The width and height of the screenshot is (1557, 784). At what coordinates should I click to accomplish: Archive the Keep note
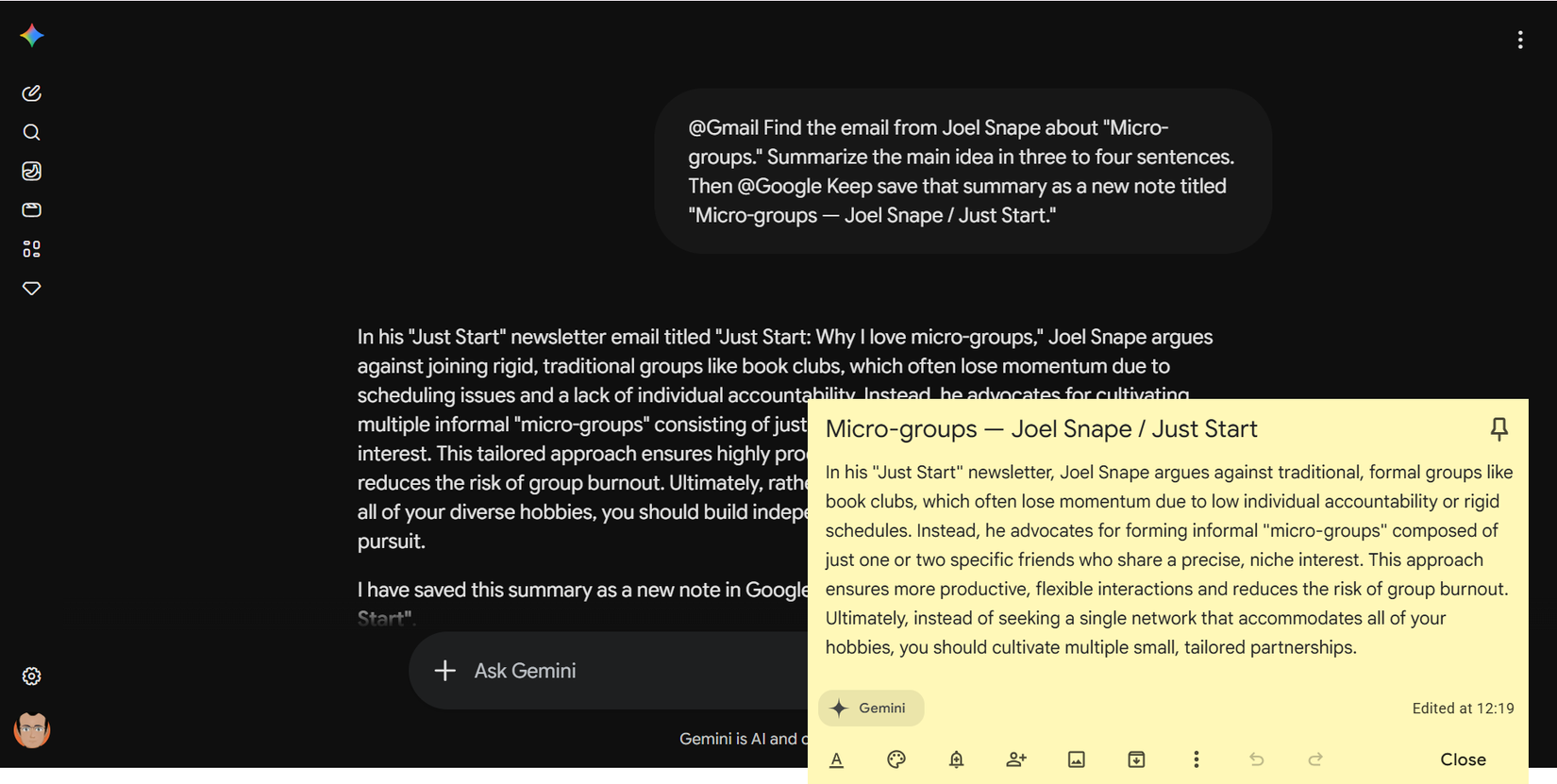click(1136, 759)
